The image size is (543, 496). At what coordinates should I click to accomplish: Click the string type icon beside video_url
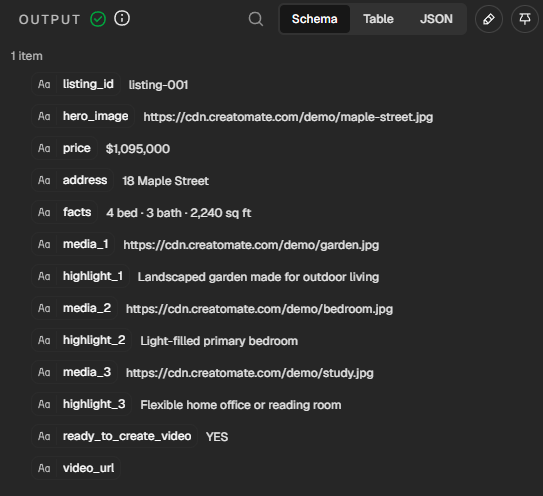pos(44,468)
